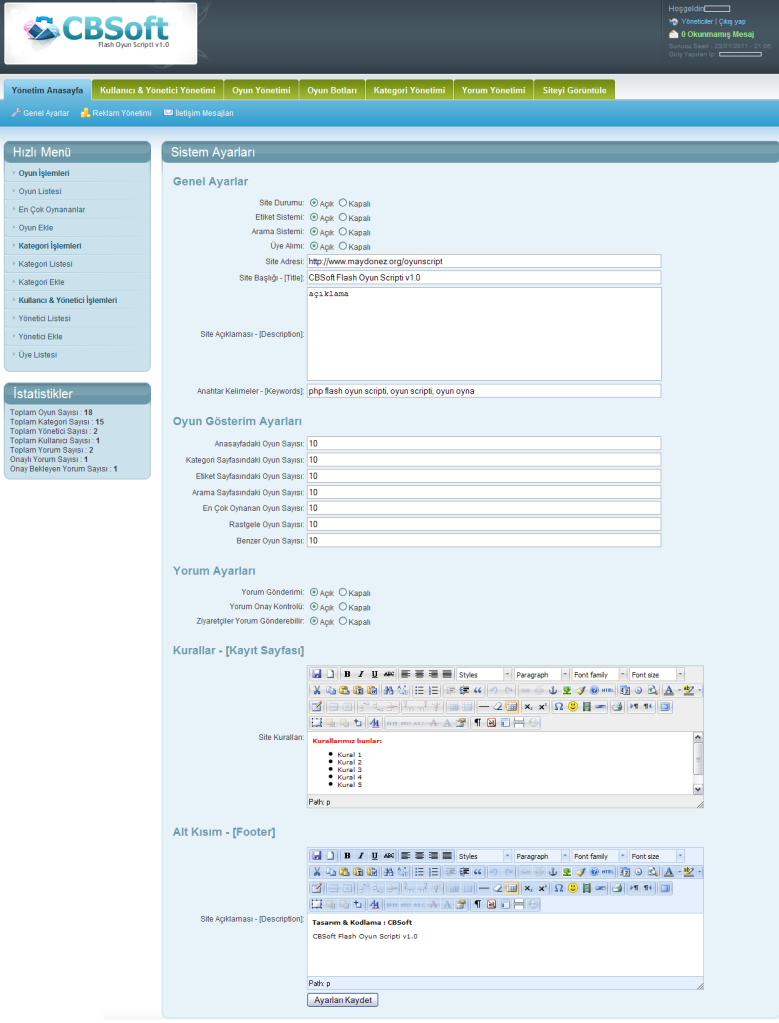Open Styles dropdown in Site Kuralları editor
Viewport: 779px width, 1023px height.
coord(483,674)
